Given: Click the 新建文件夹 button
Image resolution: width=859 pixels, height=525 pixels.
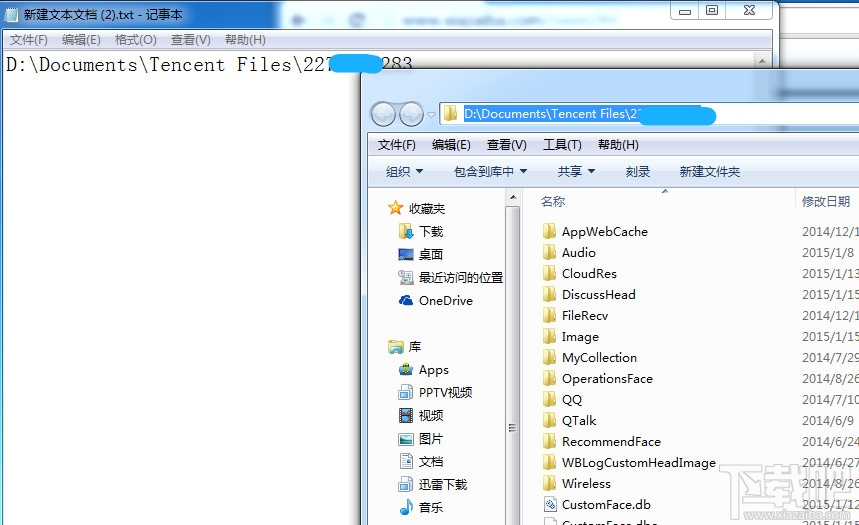Looking at the screenshot, I should pyautogui.click(x=709, y=172).
